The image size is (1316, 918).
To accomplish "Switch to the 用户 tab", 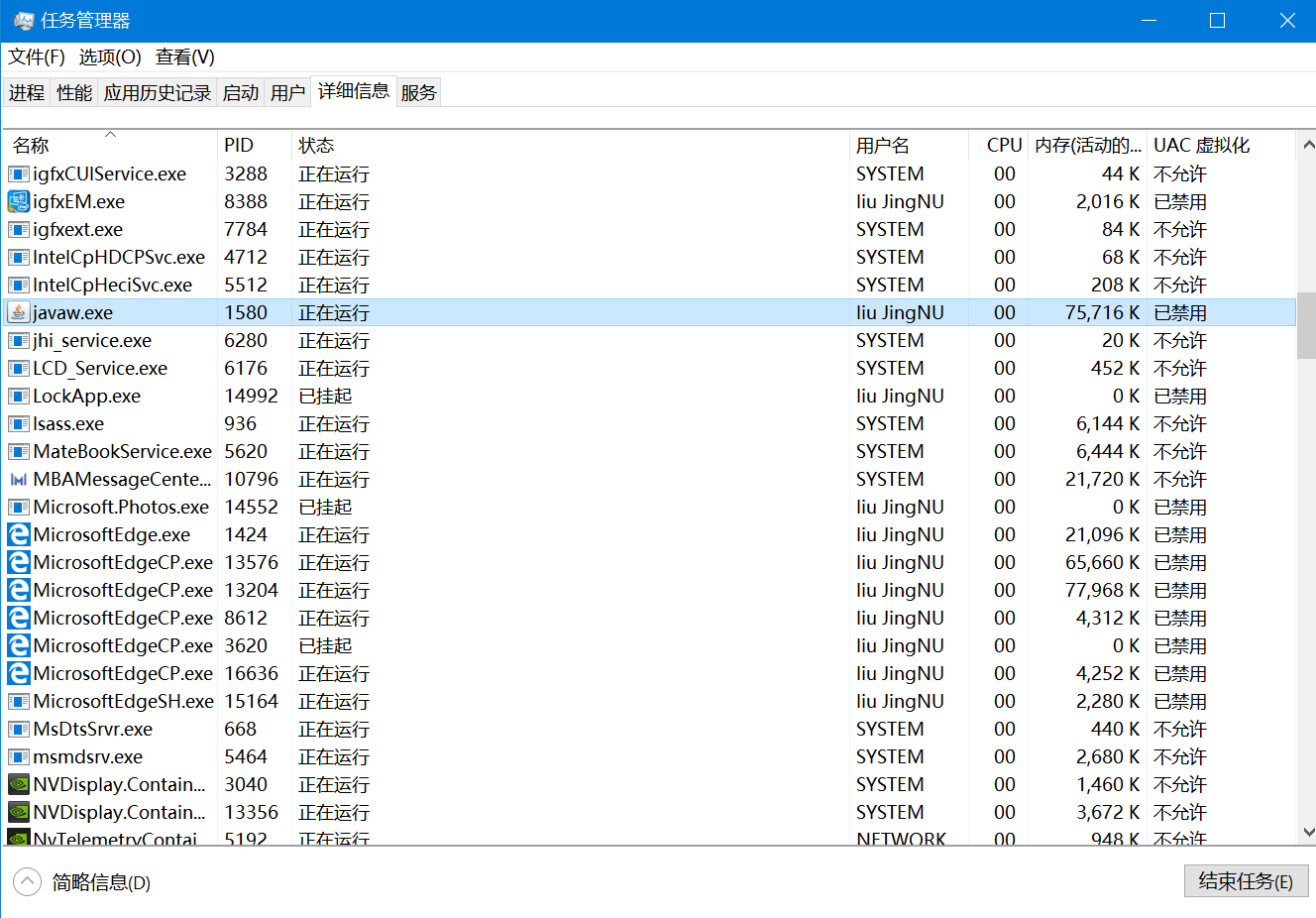I will coord(287,93).
